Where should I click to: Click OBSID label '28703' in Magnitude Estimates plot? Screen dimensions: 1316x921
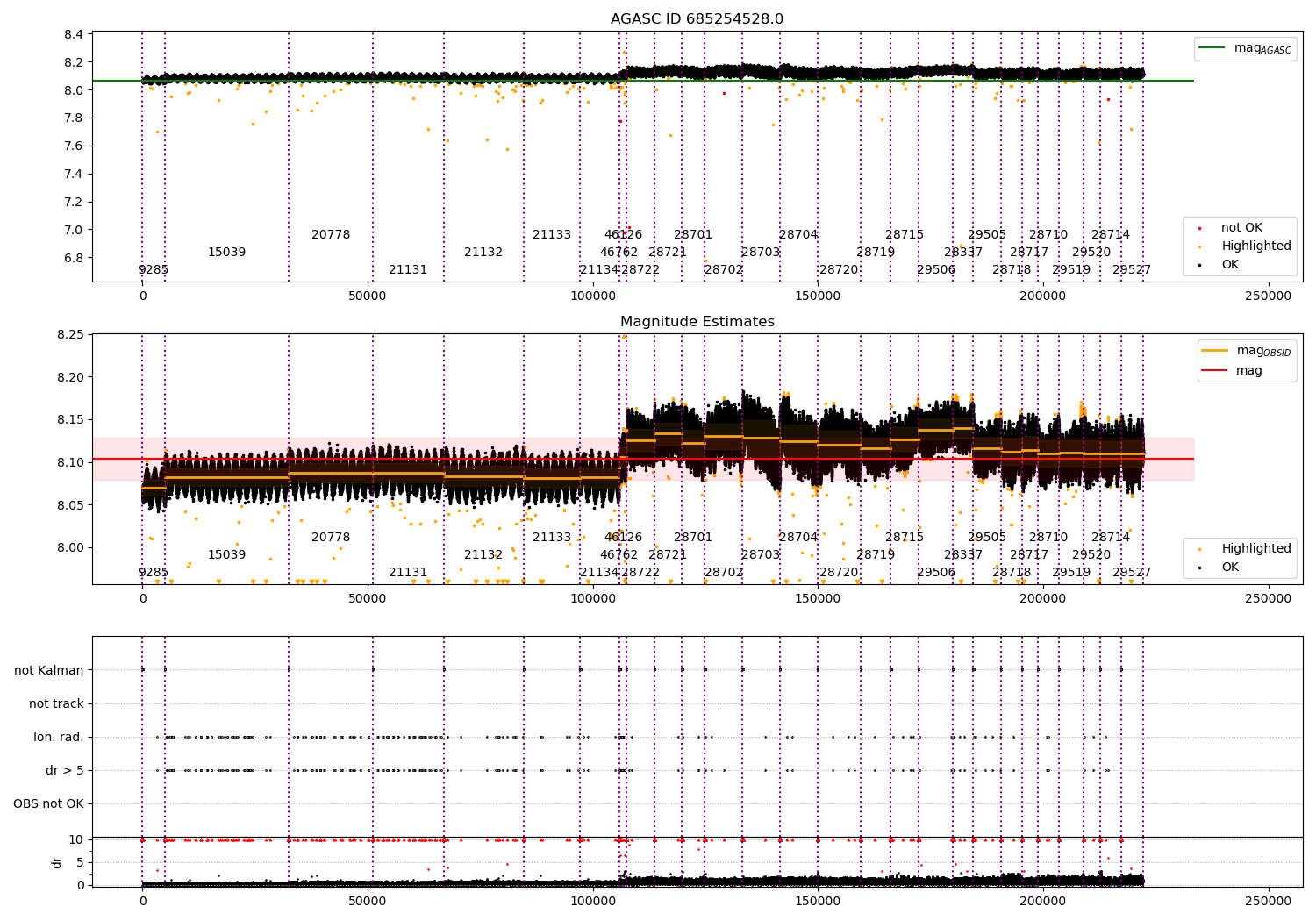click(x=761, y=554)
